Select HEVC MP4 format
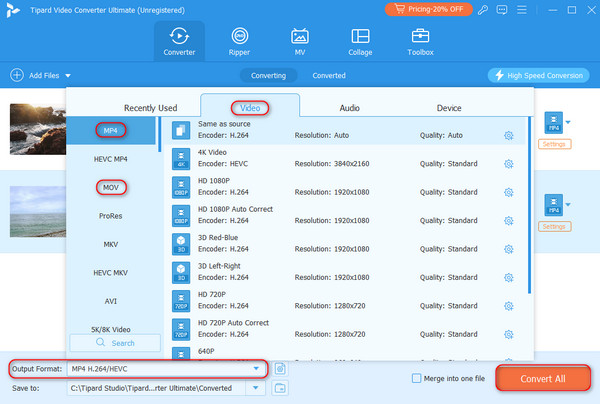The height and width of the screenshot is (404, 600). tap(111, 159)
